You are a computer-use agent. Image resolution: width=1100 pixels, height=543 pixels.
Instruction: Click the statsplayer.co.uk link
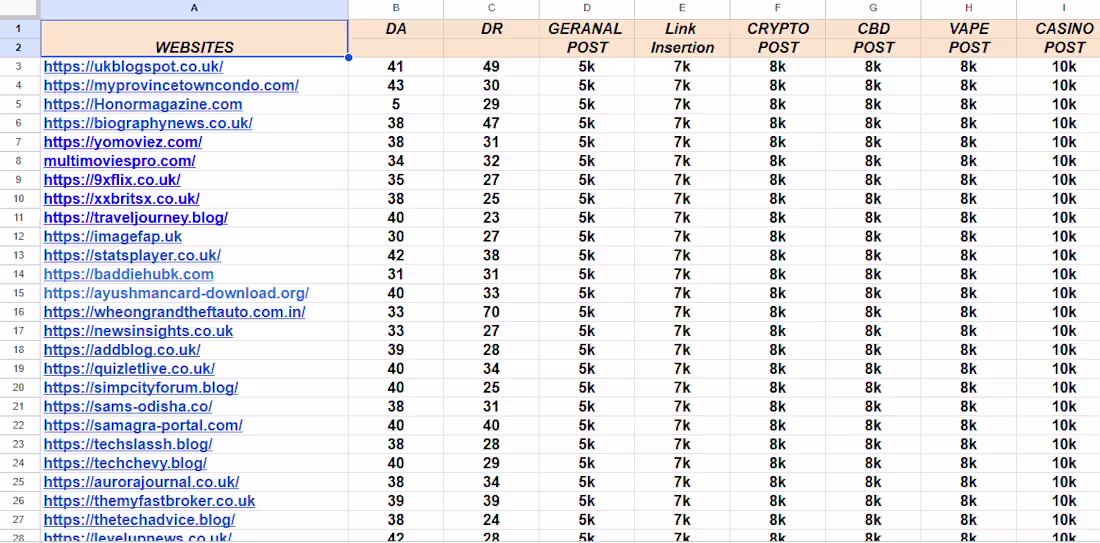(132, 255)
